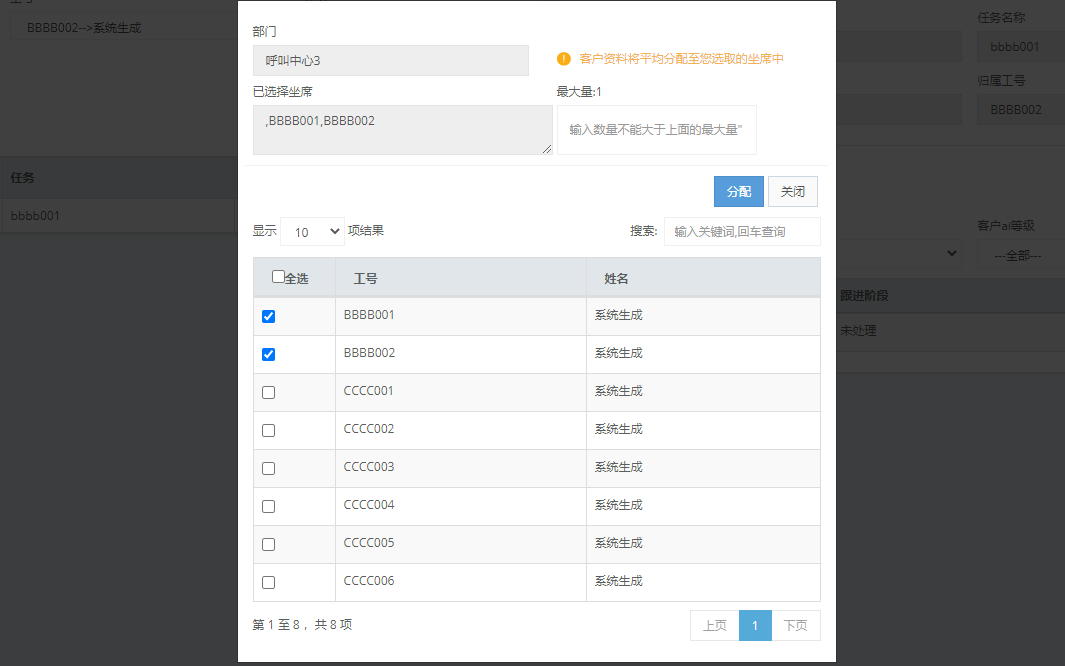Screen dimensions: 1065x666
Task: Click the 最大量 quantity input field
Action: tap(656, 130)
